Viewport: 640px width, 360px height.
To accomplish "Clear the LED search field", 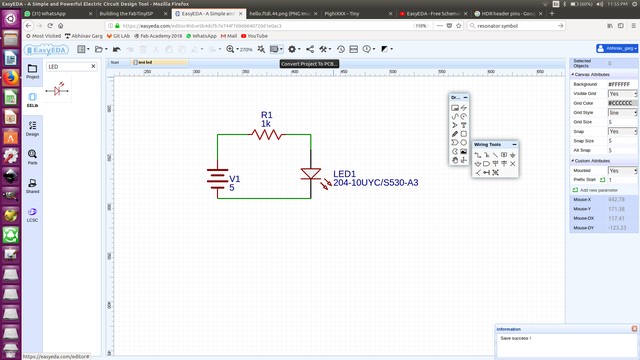I will pos(93,66).
